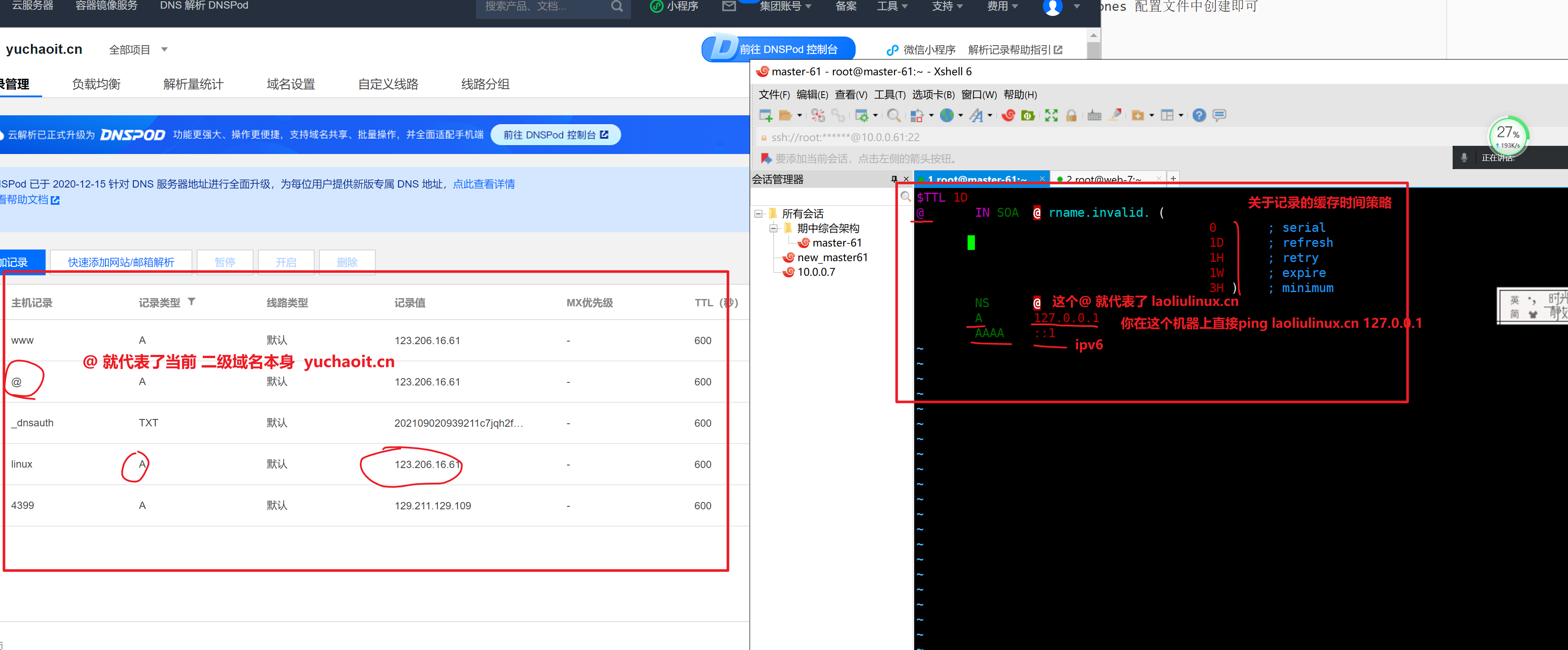Screen dimensions: 1568x650
Task: Click the reconnect chain-link icon
Action: (838, 115)
